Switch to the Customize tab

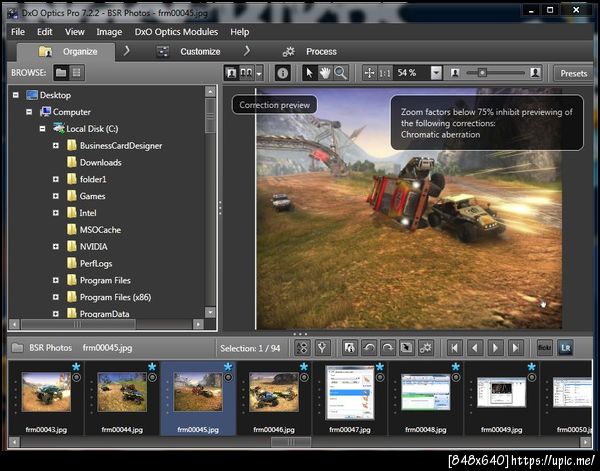pos(189,52)
